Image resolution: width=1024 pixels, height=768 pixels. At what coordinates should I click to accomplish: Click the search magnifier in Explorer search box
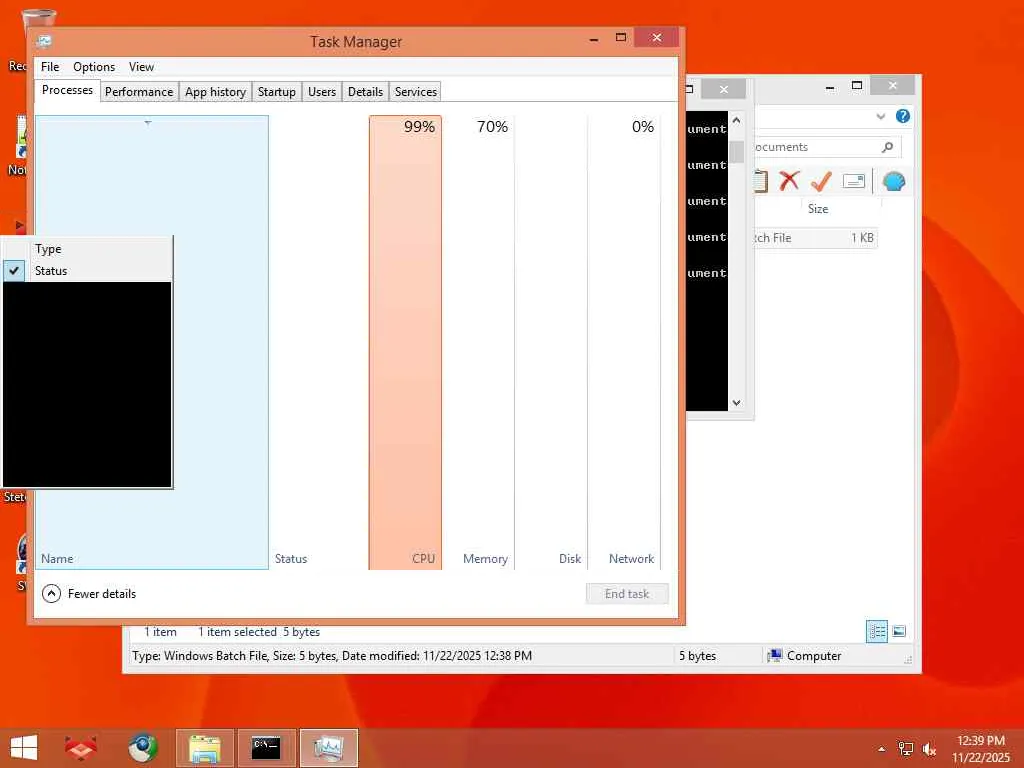pos(887,147)
